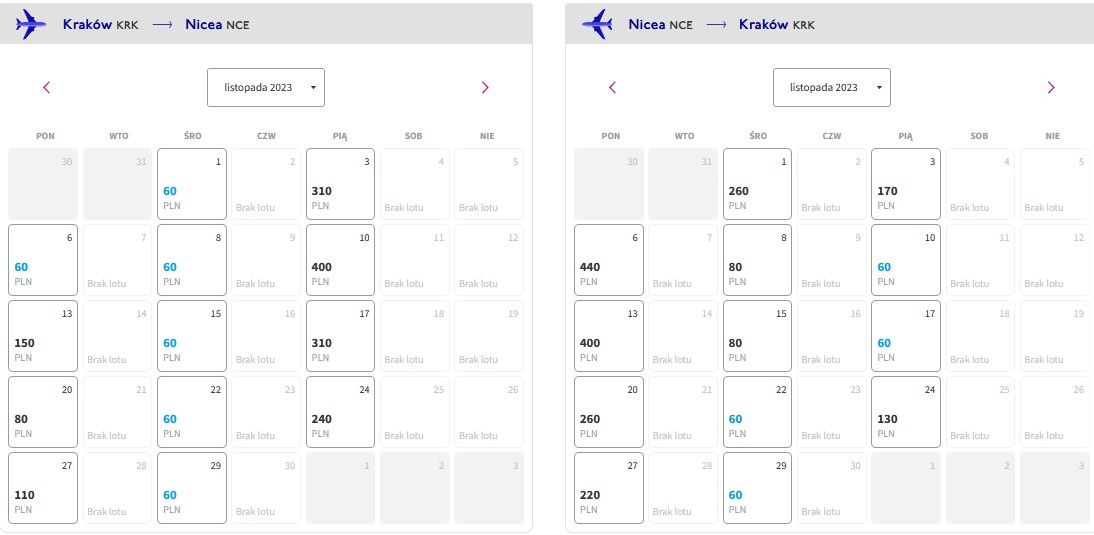Click the Nicea NCE destination link in left header

pyautogui.click(x=217, y=24)
